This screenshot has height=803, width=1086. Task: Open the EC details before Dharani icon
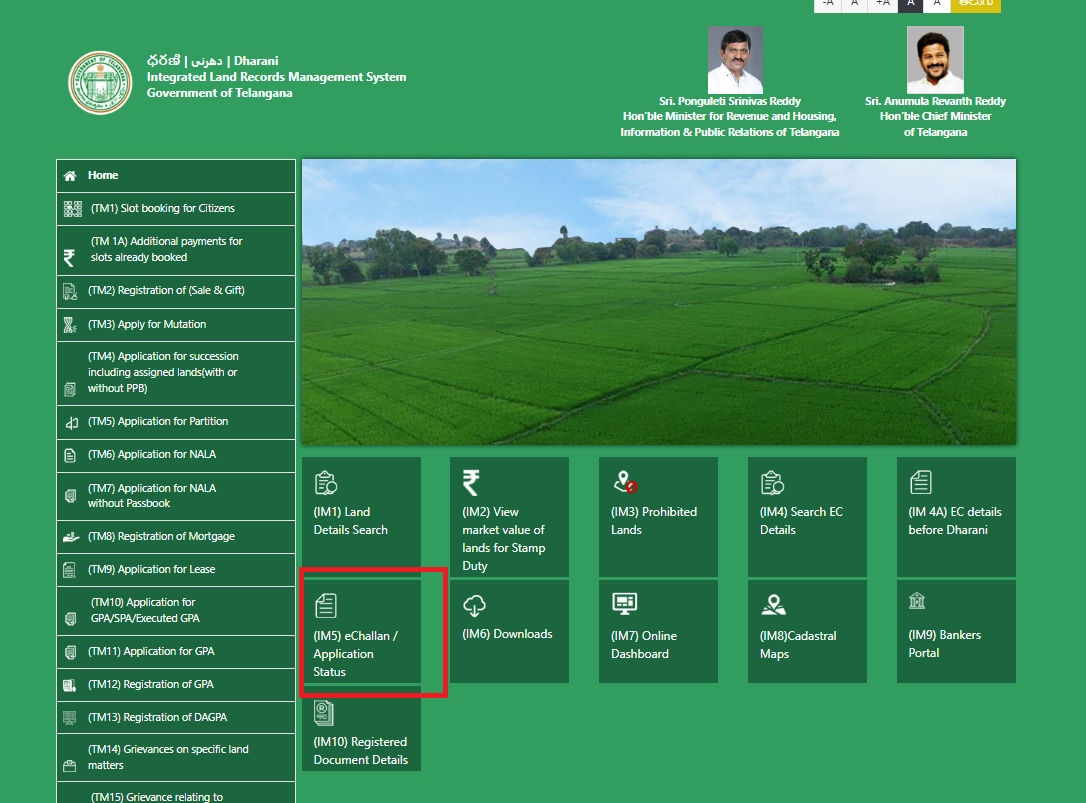pos(920,483)
